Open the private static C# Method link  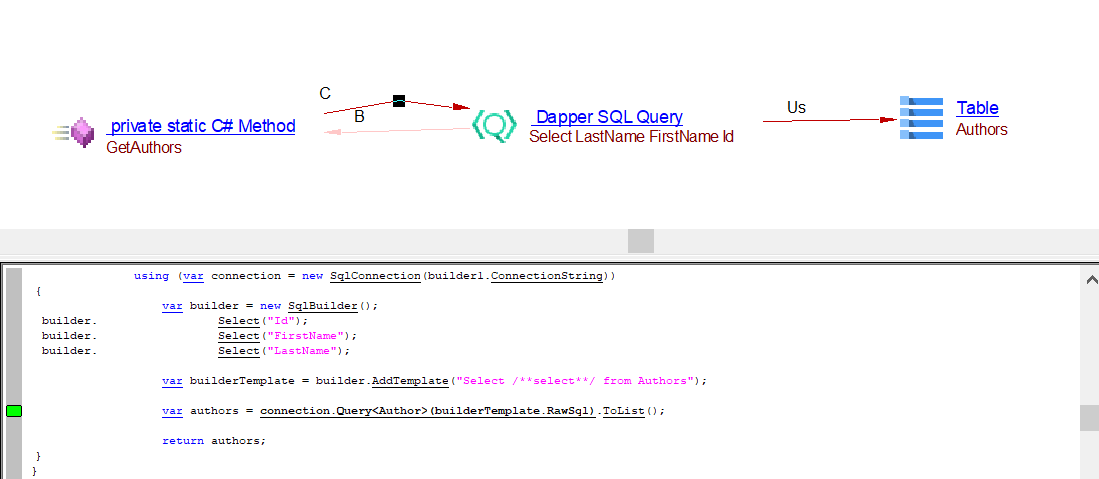point(201,126)
